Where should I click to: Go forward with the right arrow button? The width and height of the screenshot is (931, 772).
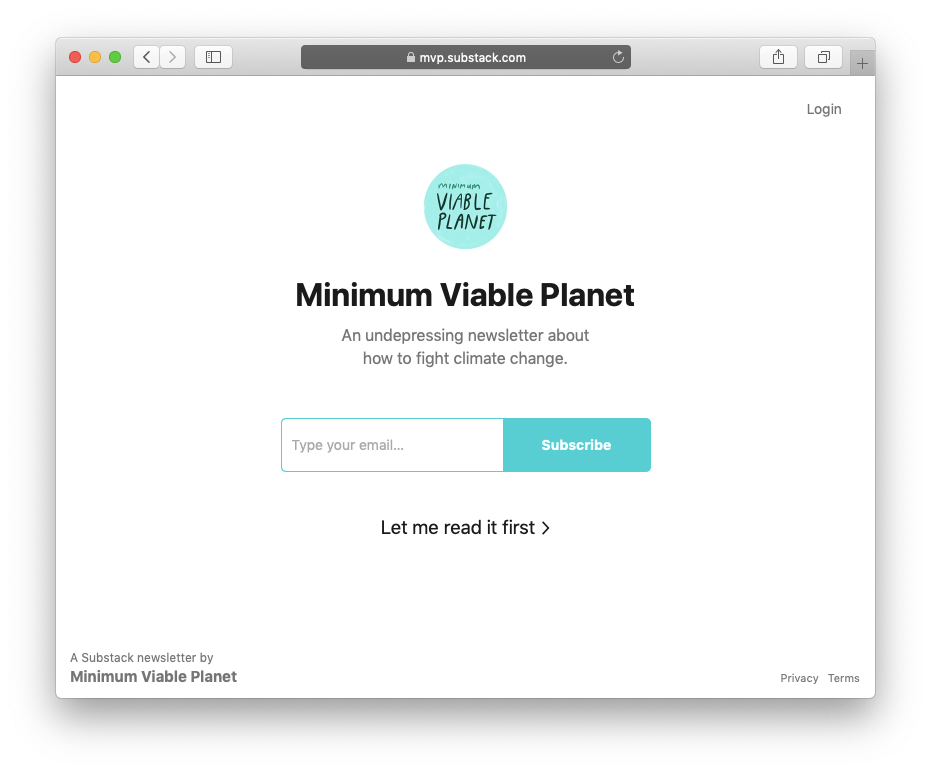tap(173, 57)
